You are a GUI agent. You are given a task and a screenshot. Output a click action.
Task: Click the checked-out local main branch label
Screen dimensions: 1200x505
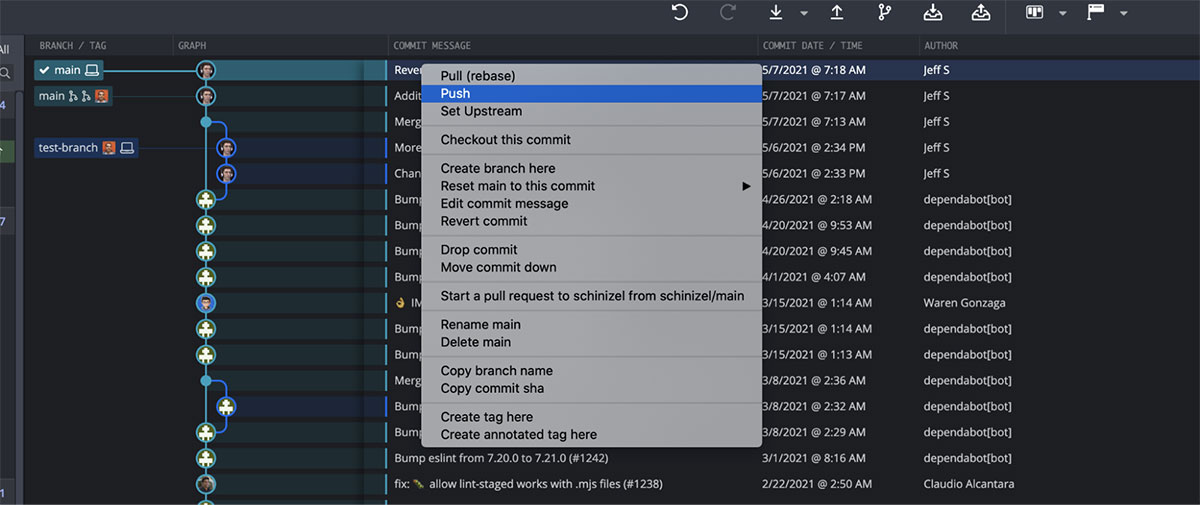point(69,70)
